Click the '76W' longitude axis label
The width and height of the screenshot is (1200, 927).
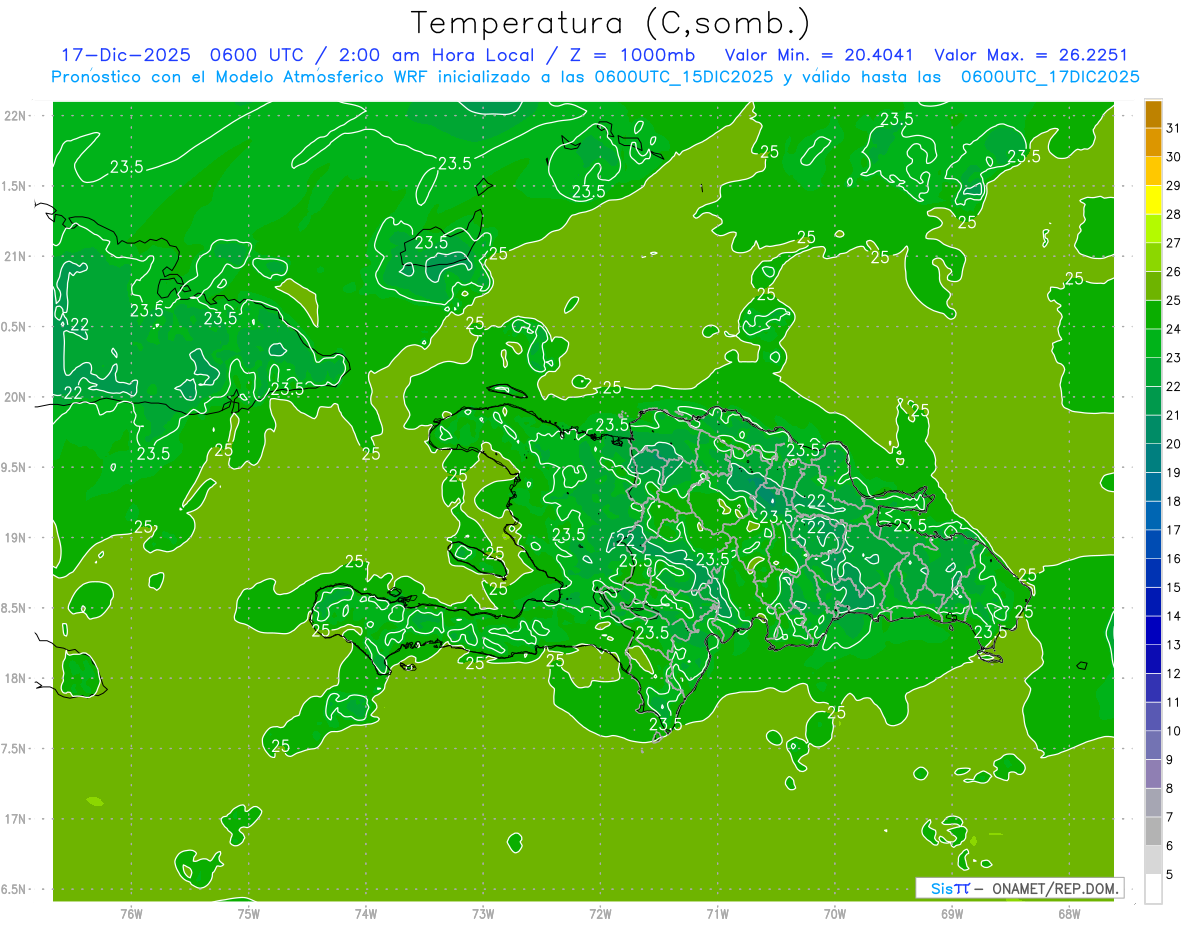coord(131,913)
